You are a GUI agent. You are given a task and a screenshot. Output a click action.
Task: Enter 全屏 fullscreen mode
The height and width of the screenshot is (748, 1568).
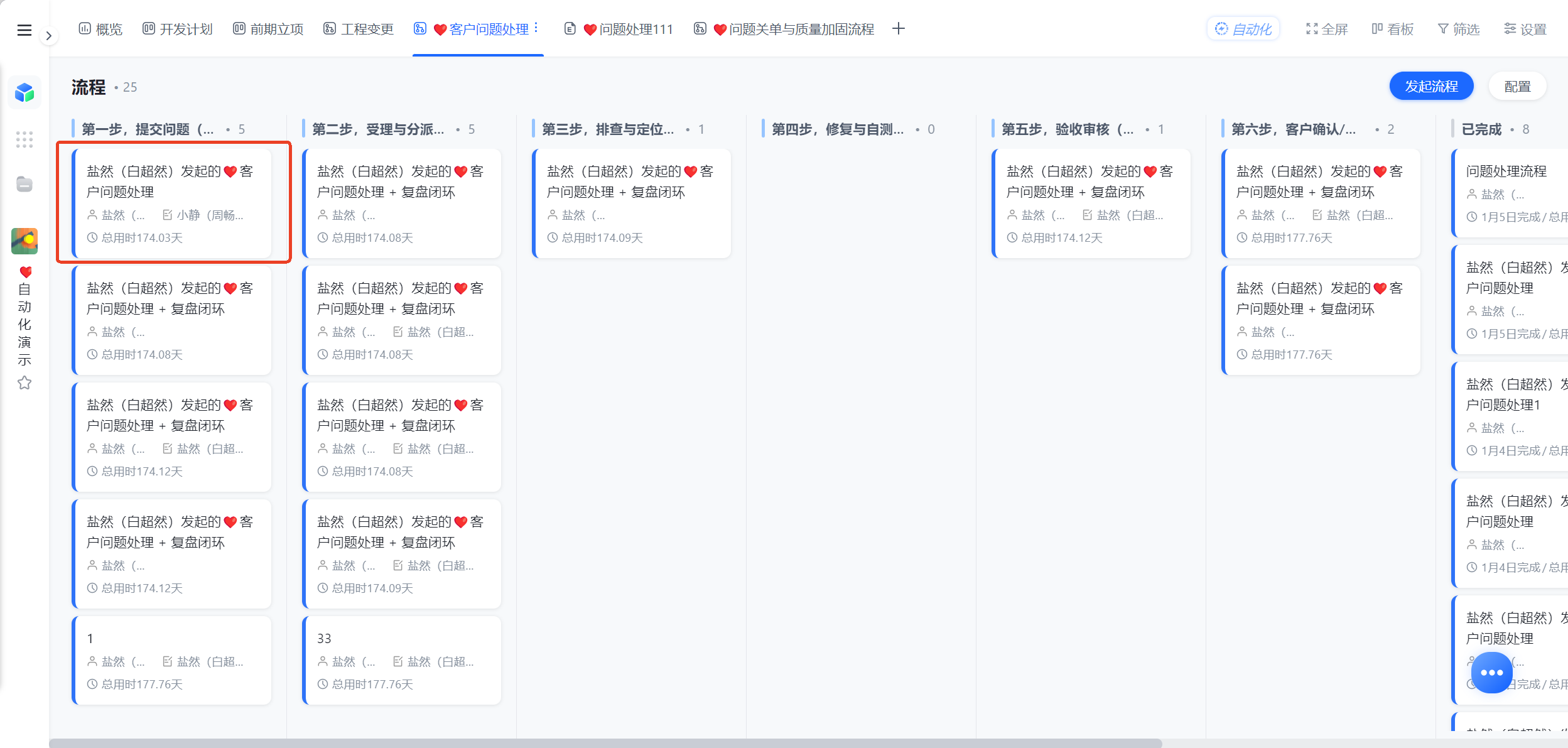tap(1327, 29)
